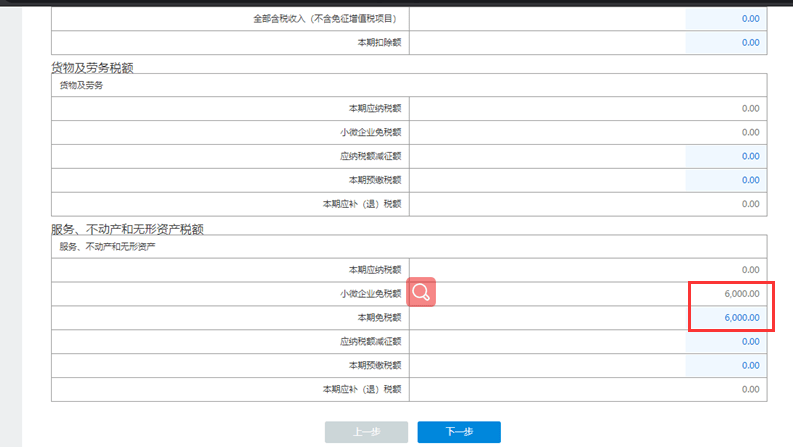Click the 全部含税收入 amount field

725,19
